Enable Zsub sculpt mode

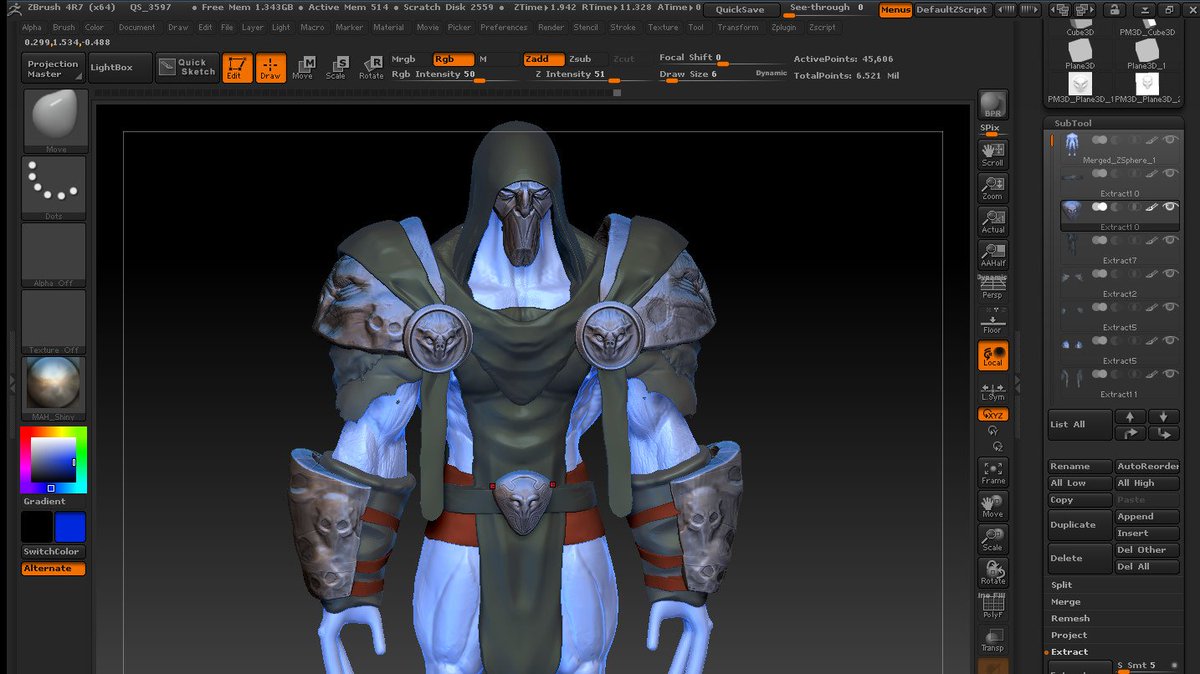[x=580, y=59]
